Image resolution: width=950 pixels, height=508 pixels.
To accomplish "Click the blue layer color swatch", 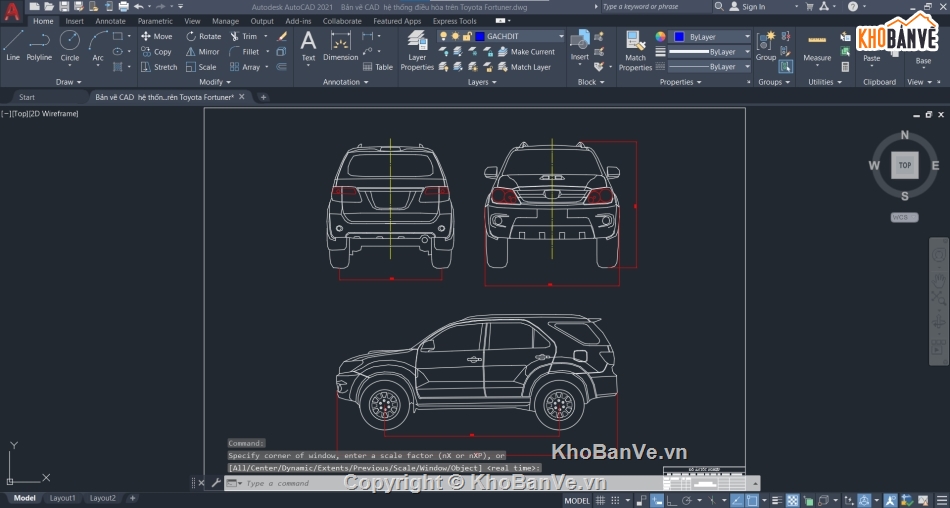I will (480, 36).
